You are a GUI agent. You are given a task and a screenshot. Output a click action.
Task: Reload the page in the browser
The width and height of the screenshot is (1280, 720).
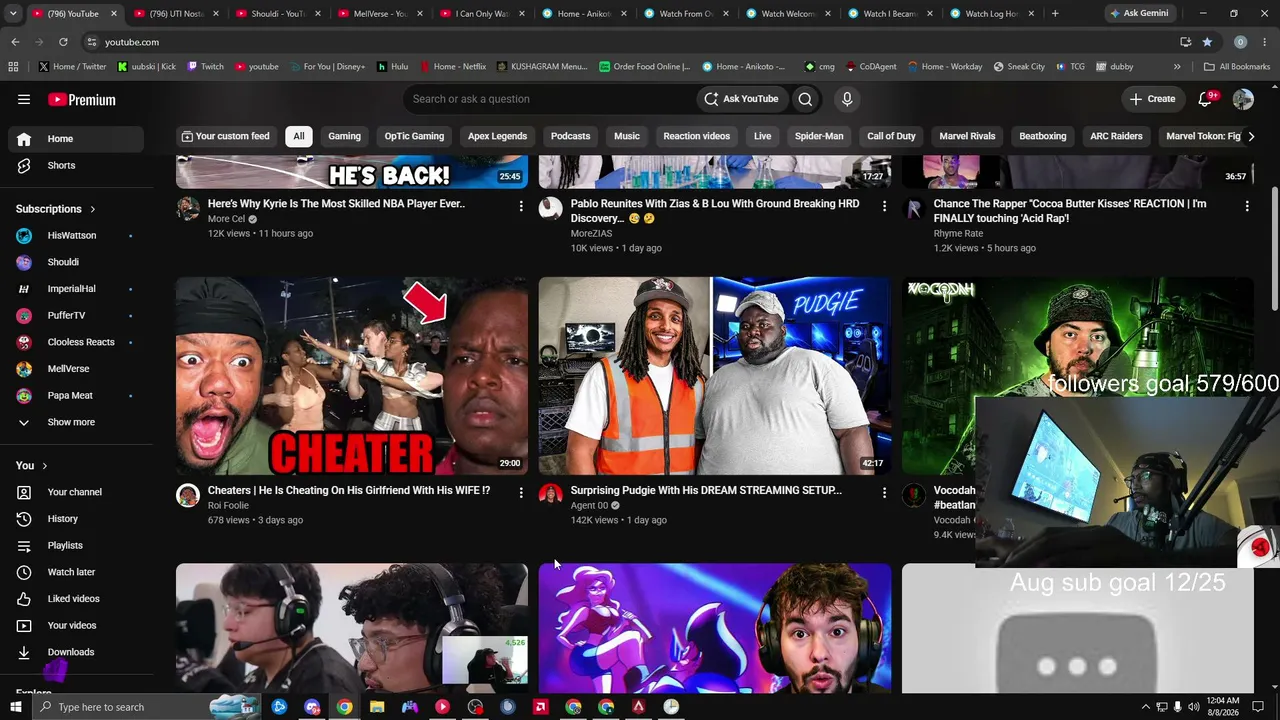(x=63, y=42)
